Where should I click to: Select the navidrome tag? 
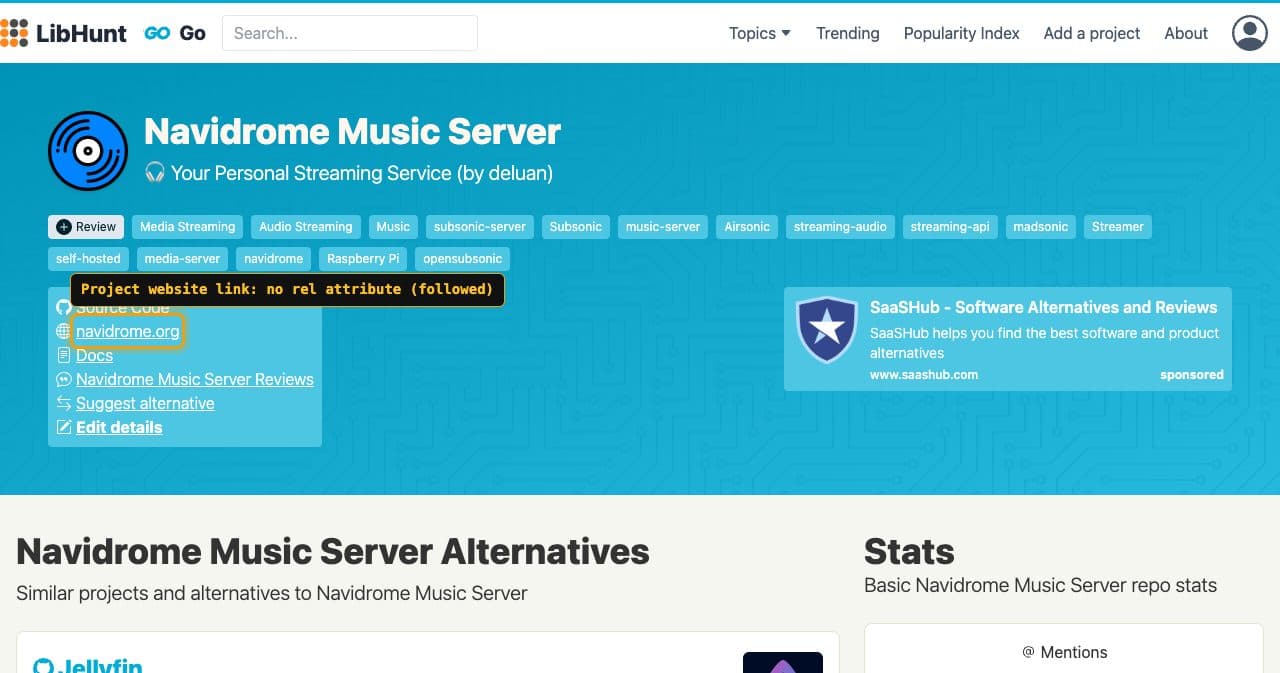[274, 259]
